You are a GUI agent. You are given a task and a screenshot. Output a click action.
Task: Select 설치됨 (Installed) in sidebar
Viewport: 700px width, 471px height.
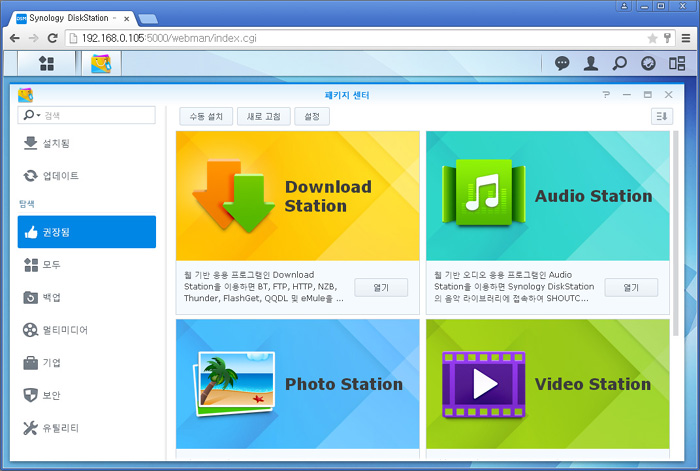pyautogui.click(x=87, y=143)
